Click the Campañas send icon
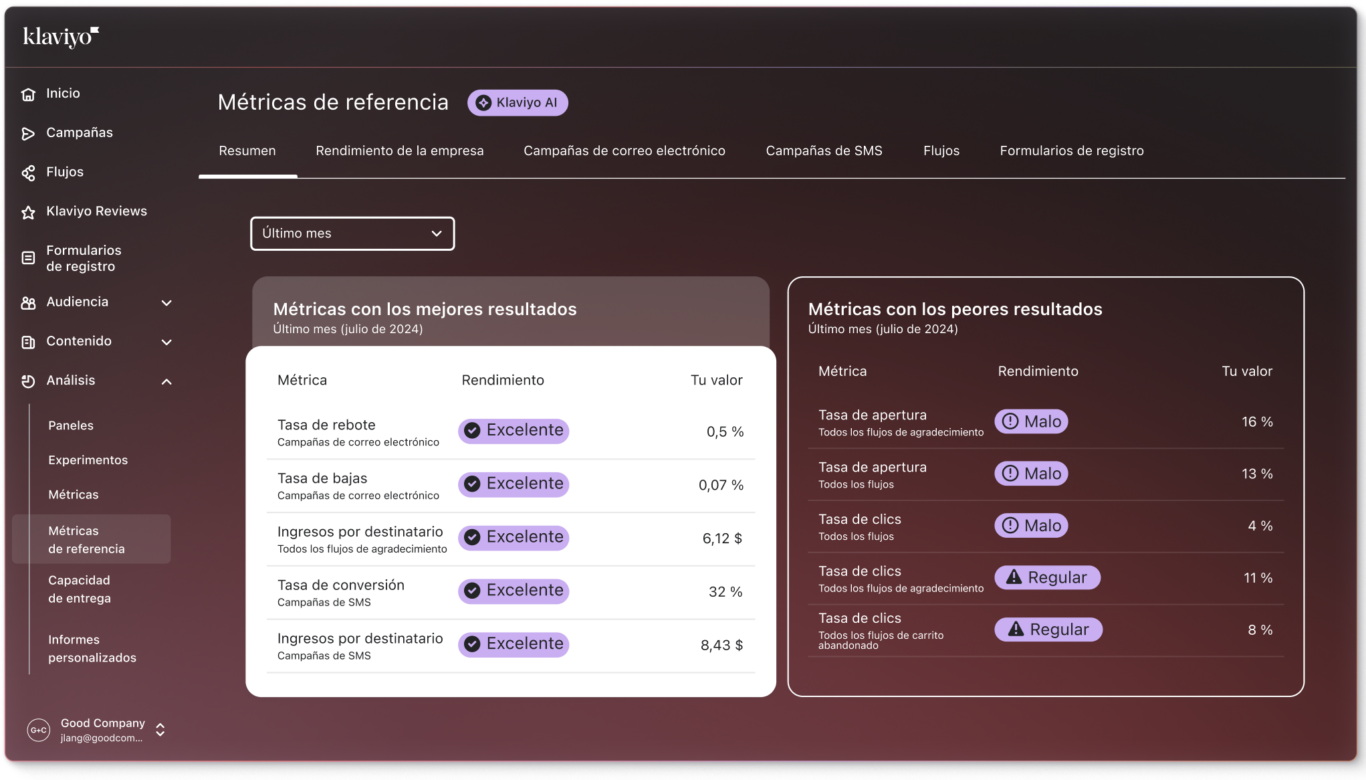Viewport: 1366px width, 780px height. point(28,133)
